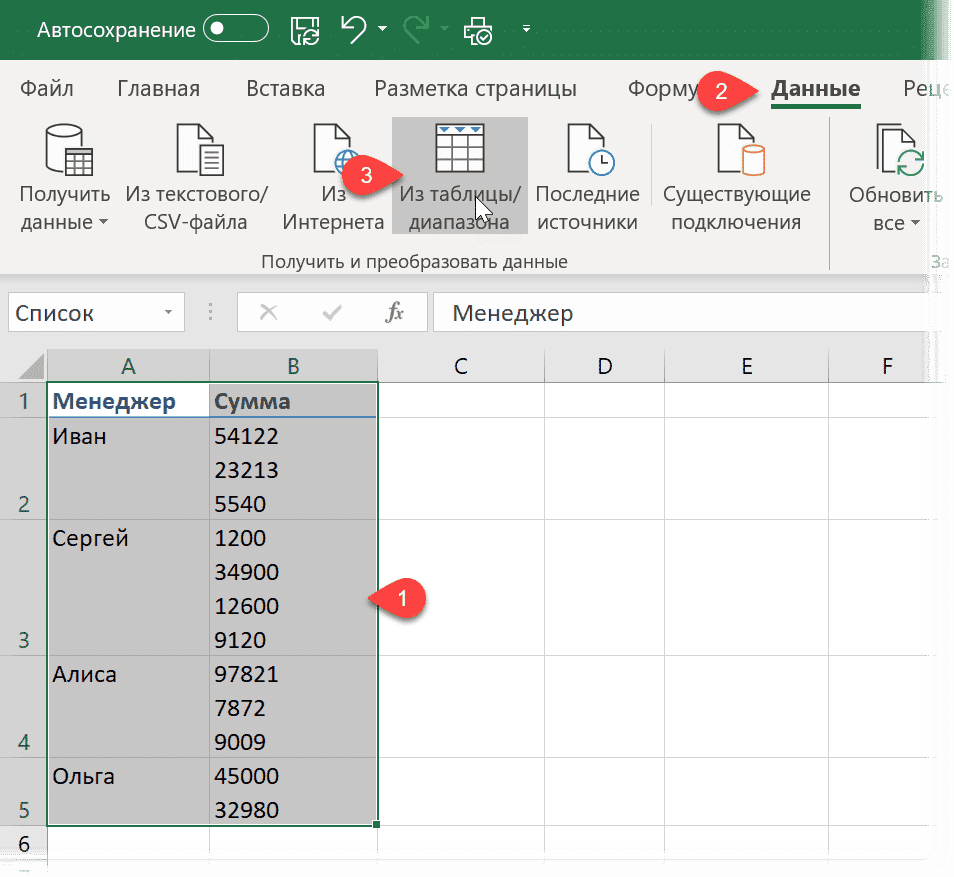Viewport: 954px width, 877px height.
Task: Click the Insert Function (fx) button
Action: click(398, 312)
